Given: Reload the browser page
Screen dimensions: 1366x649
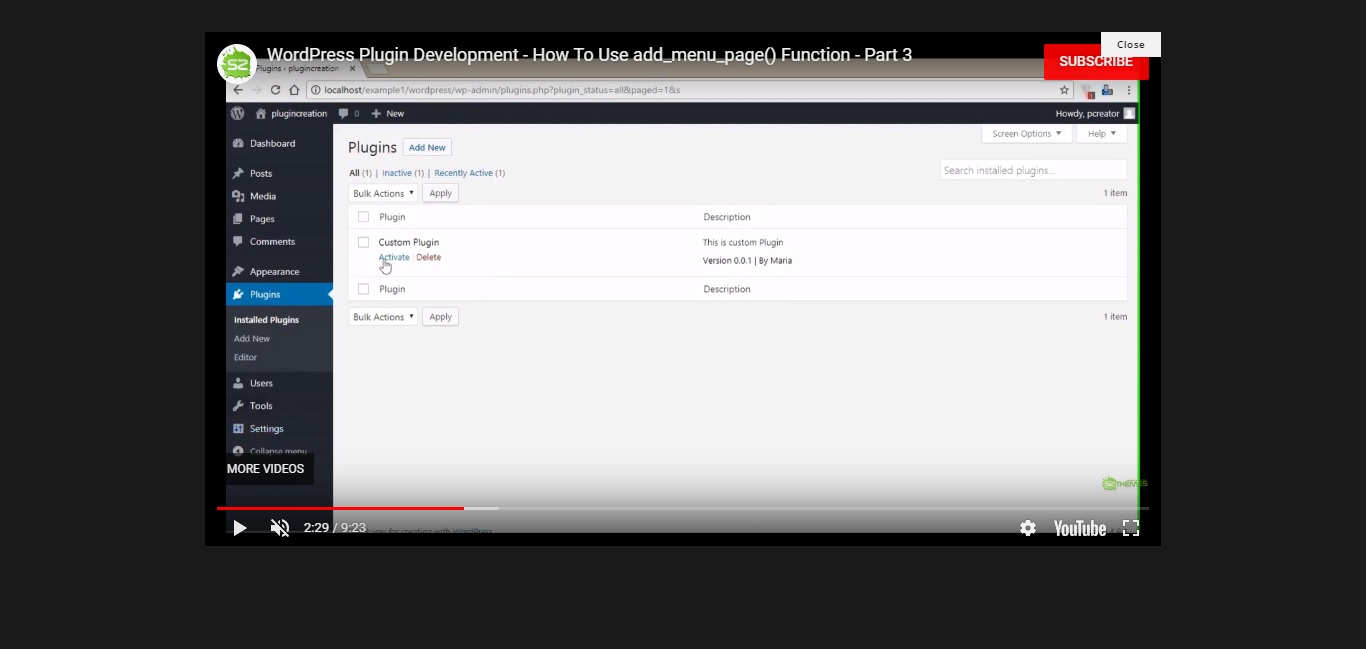Looking at the screenshot, I should 276,90.
